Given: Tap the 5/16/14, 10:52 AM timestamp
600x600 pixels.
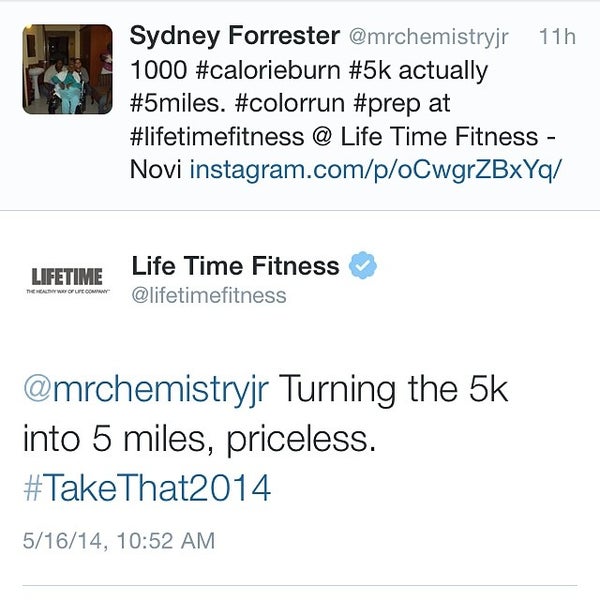Looking at the screenshot, I should 119,541.
